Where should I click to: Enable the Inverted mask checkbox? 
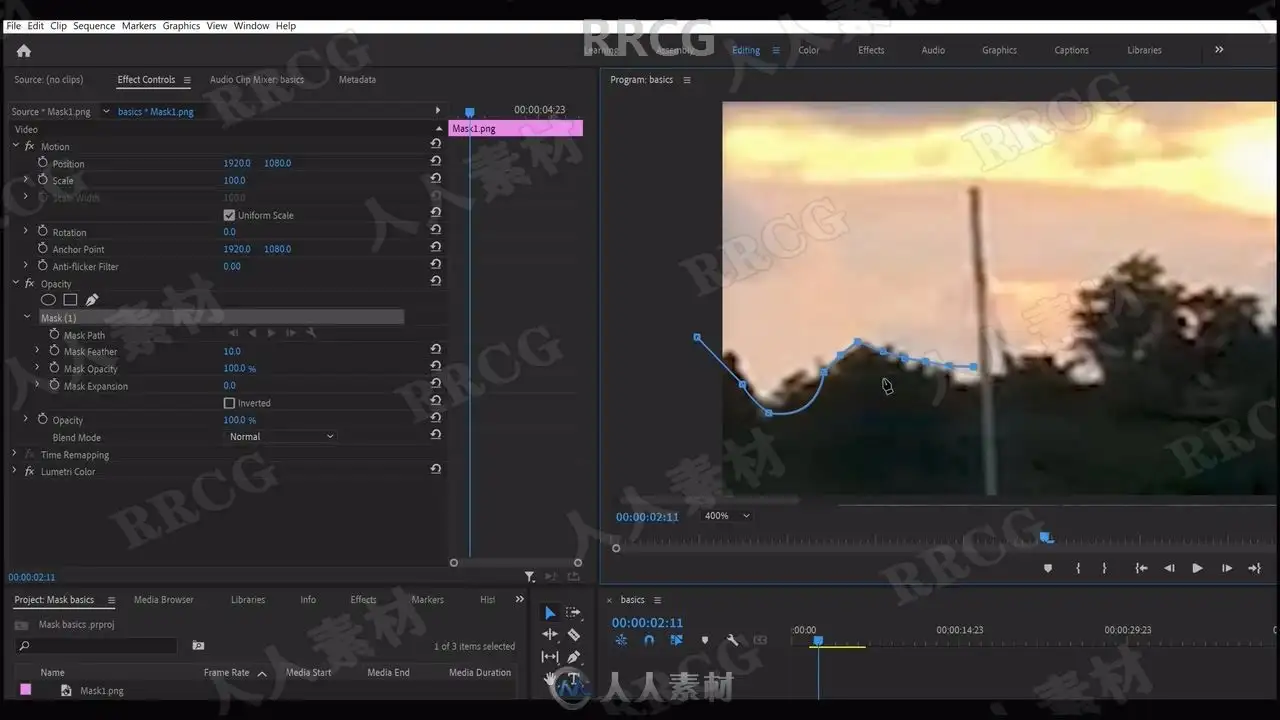click(x=229, y=403)
